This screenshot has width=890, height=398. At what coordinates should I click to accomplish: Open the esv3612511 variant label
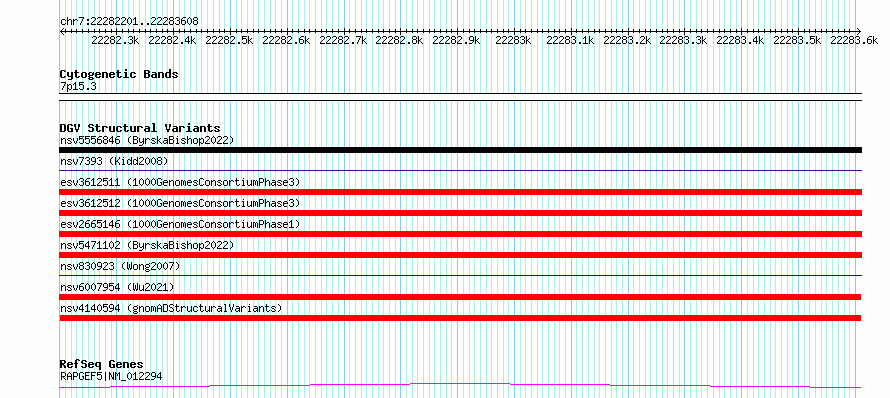click(x=180, y=182)
